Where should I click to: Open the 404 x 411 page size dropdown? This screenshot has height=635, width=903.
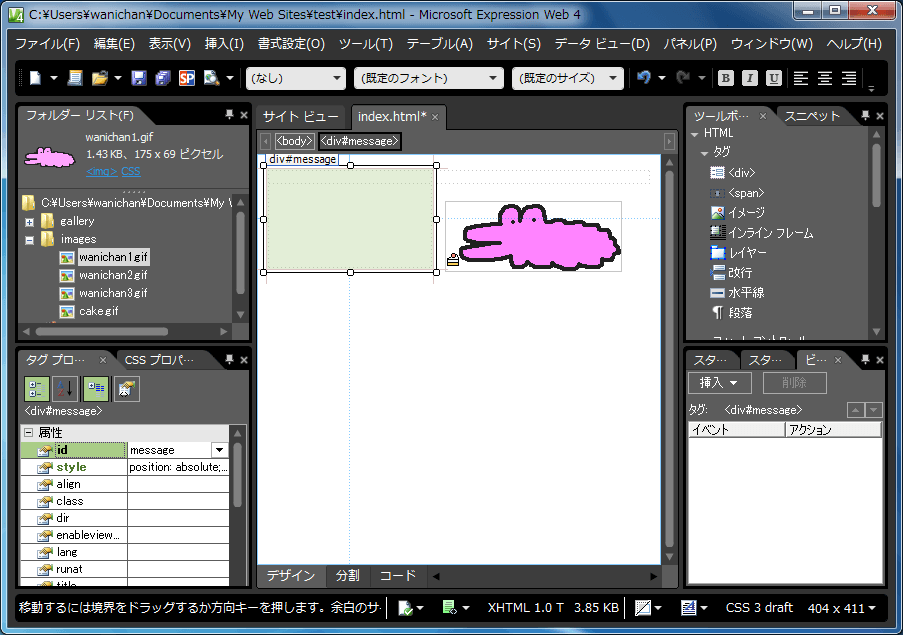coord(841,608)
